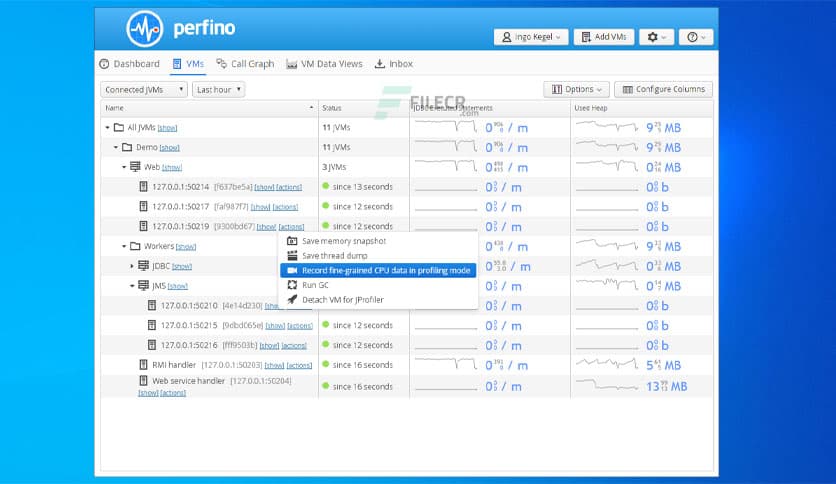Click the VM icon for 127.0.0.1:50216
Viewport: 836px width, 484px height.
(152, 345)
